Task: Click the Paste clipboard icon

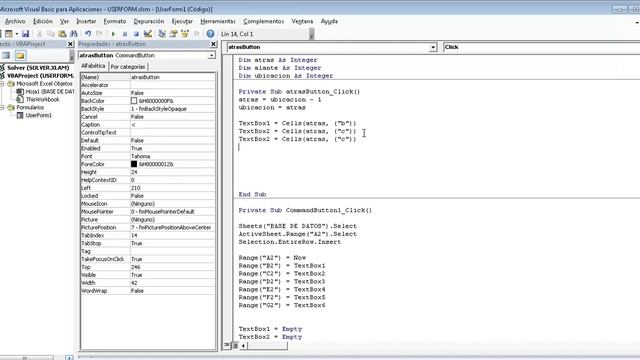Action: (x=62, y=34)
